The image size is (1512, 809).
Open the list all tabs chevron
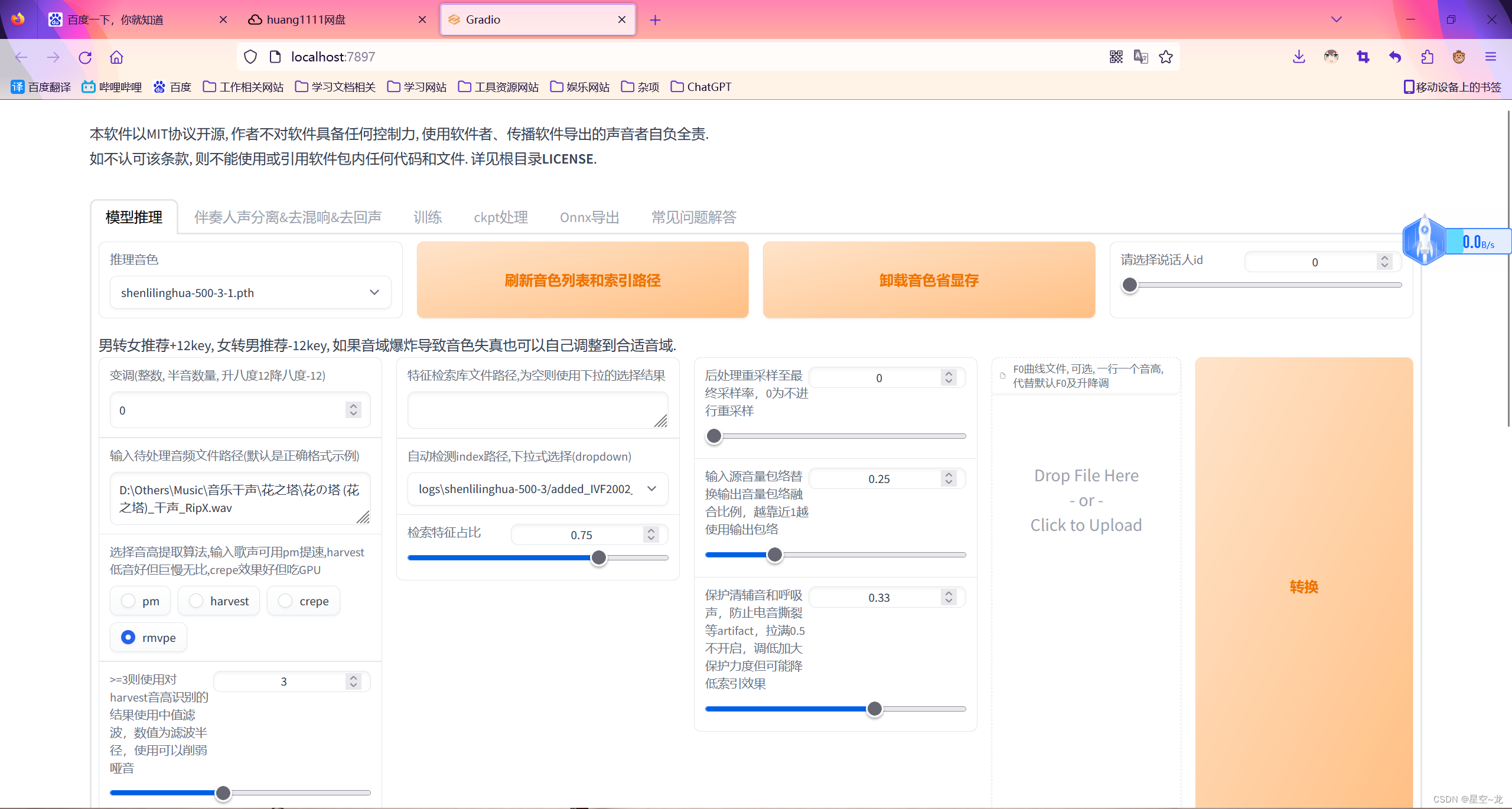pos(1337,19)
